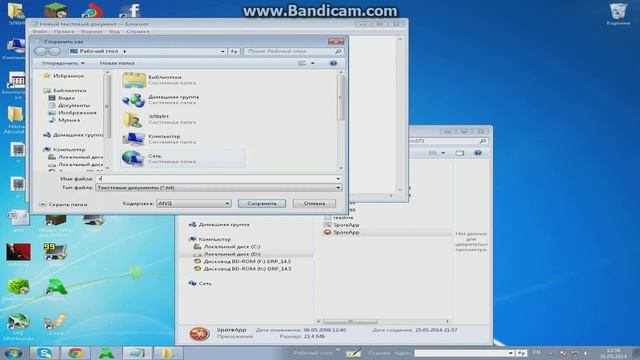Open Minecraft block icon on desktop
This screenshot has width=640, height=360.
(56, 10)
